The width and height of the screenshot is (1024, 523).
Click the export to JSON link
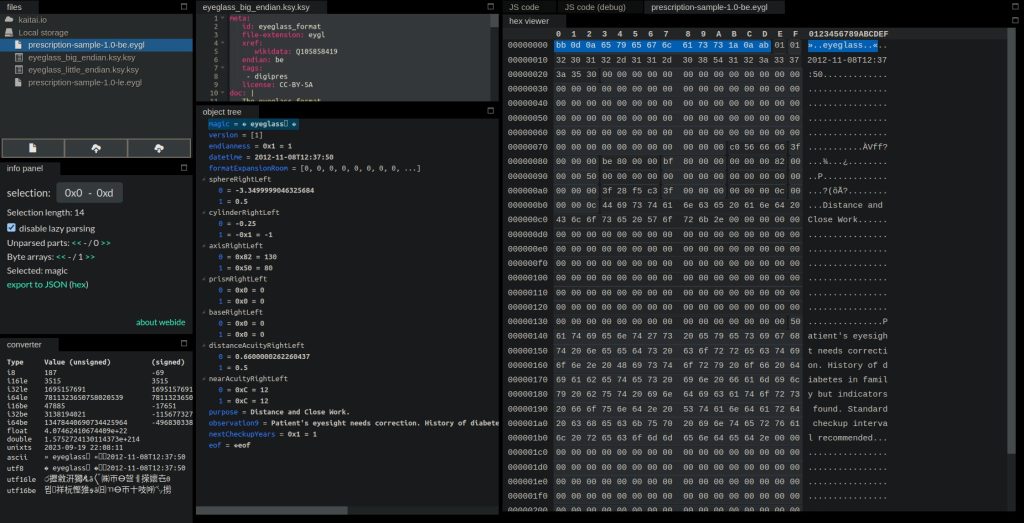point(37,285)
